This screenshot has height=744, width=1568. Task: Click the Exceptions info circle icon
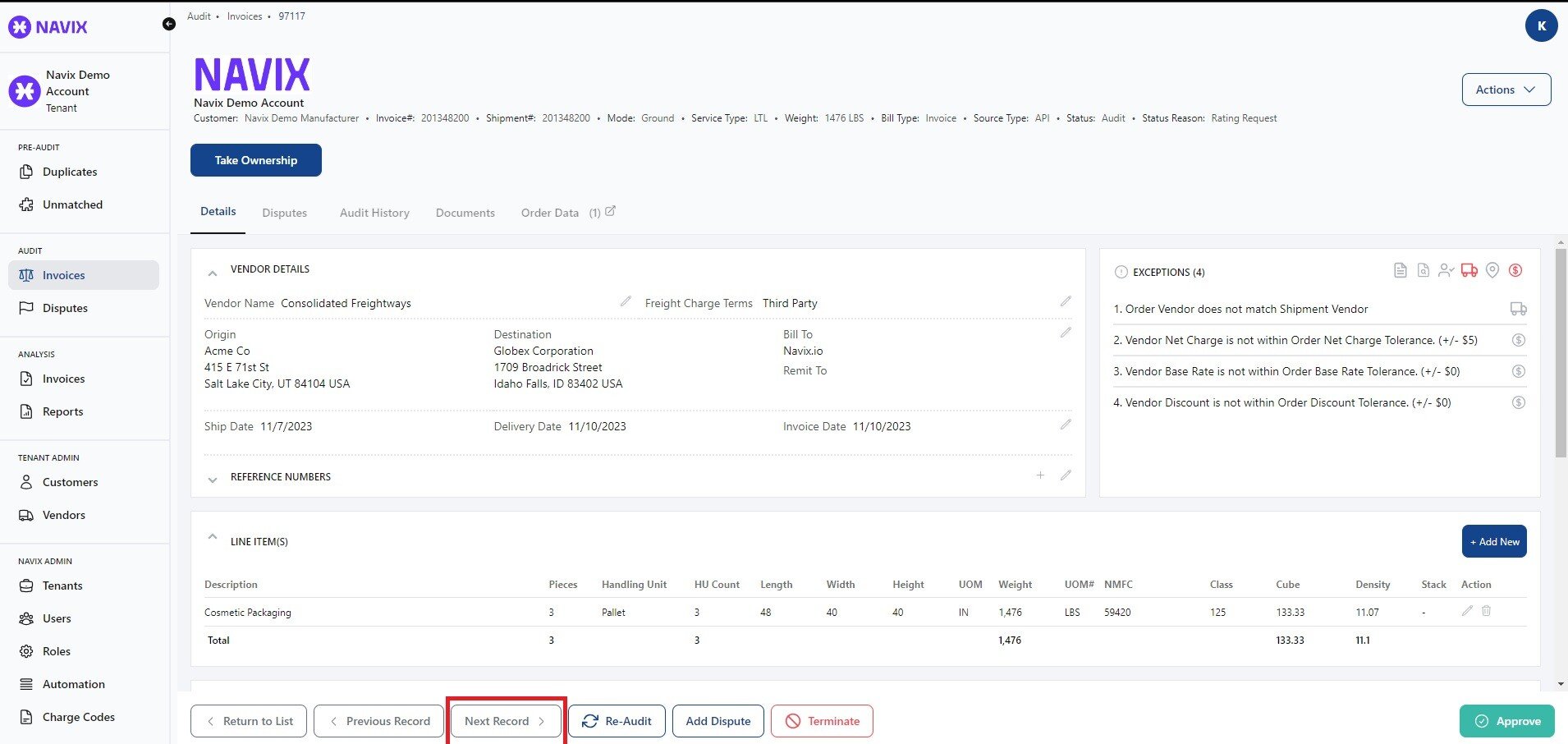coord(1121,272)
